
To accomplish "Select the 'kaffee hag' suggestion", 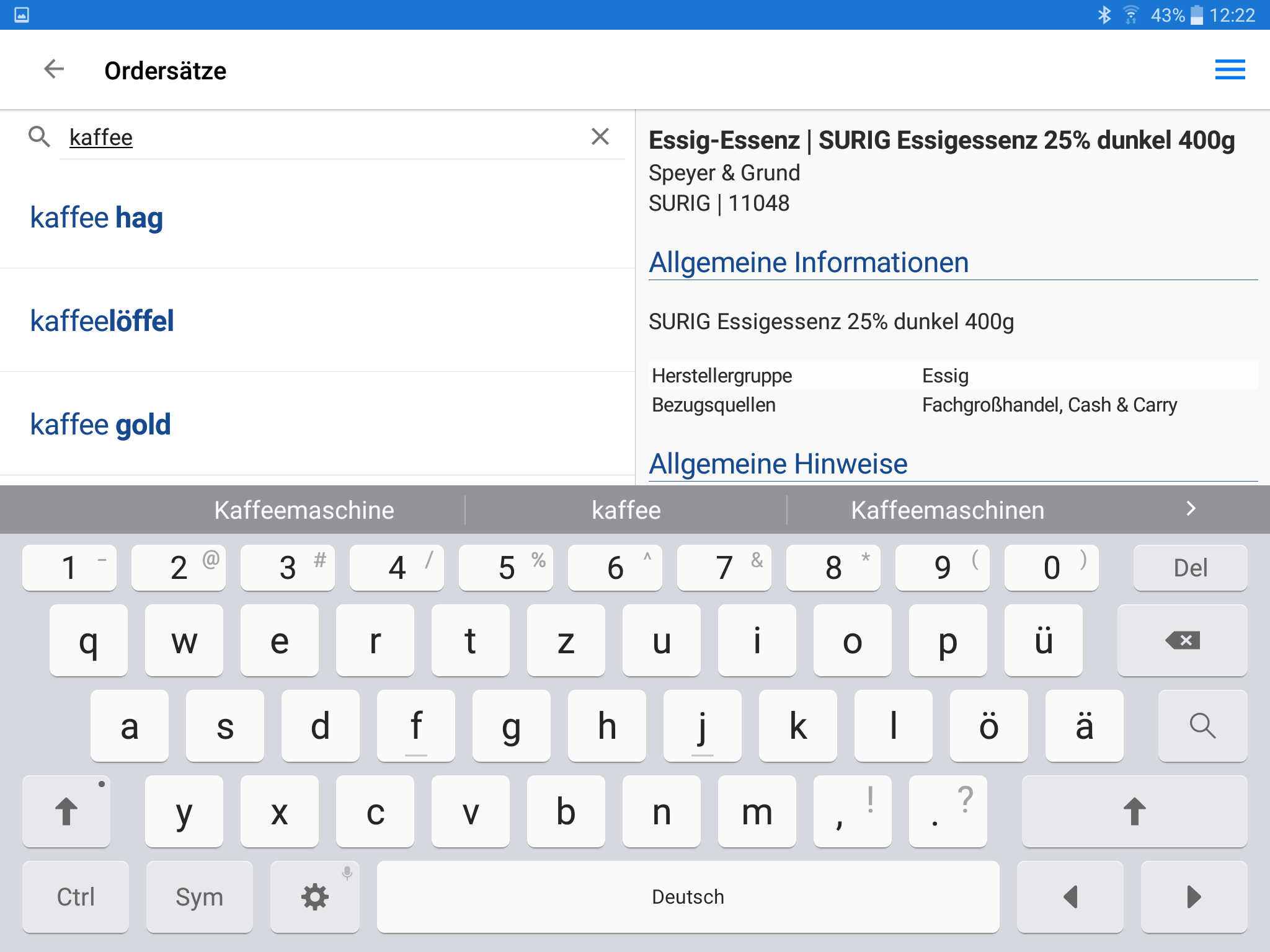I will click(97, 218).
